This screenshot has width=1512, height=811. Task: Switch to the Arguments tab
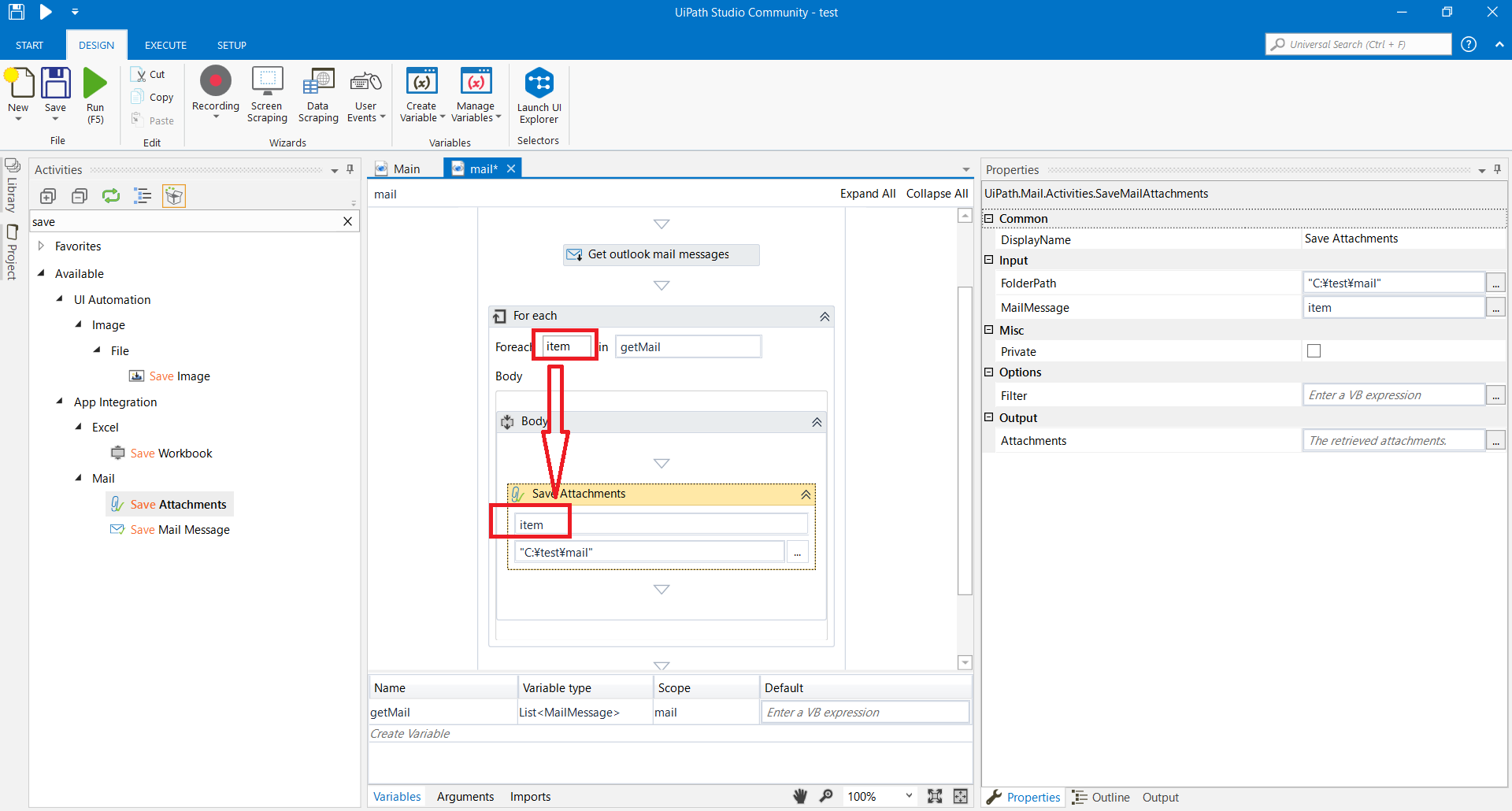pos(465,797)
